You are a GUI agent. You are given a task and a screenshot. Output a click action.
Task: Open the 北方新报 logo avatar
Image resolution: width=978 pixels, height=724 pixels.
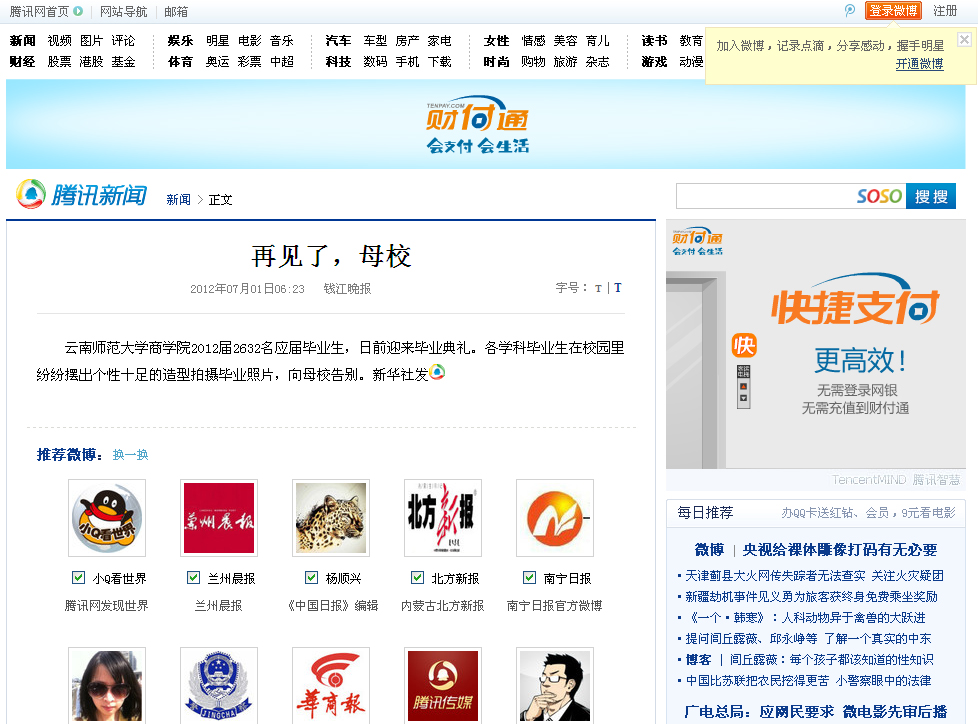pyautogui.click(x=443, y=518)
